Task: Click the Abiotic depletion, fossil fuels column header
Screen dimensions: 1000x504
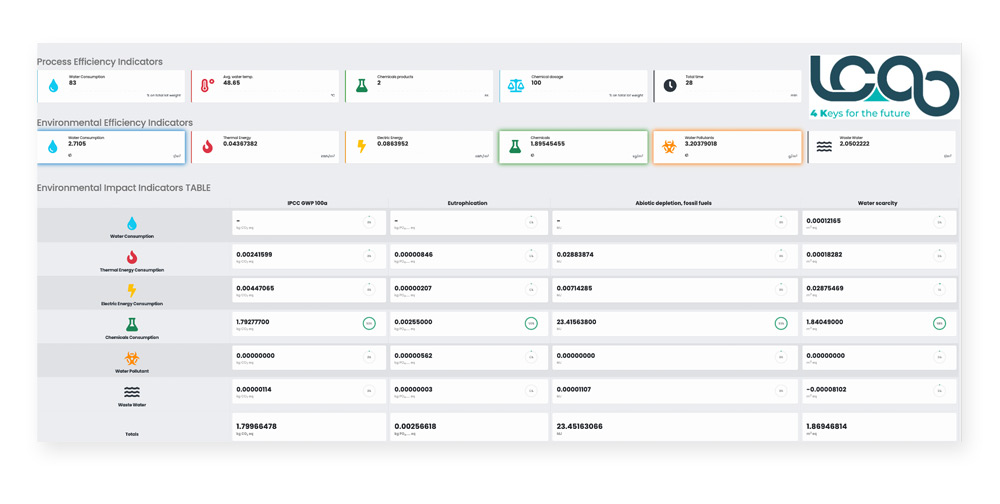Action: (x=673, y=203)
